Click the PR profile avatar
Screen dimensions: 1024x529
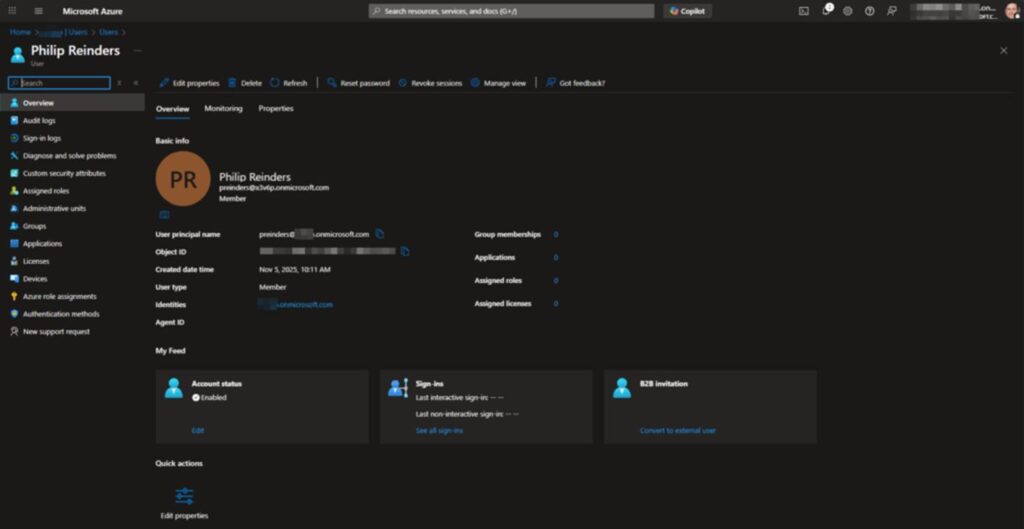[183, 179]
